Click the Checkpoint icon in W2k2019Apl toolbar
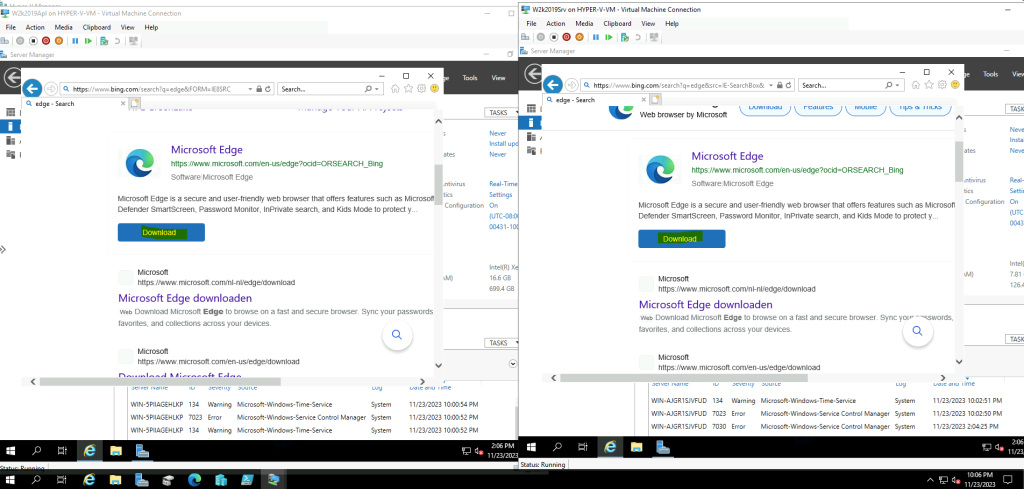This screenshot has width=1024, height=489. coord(104,40)
